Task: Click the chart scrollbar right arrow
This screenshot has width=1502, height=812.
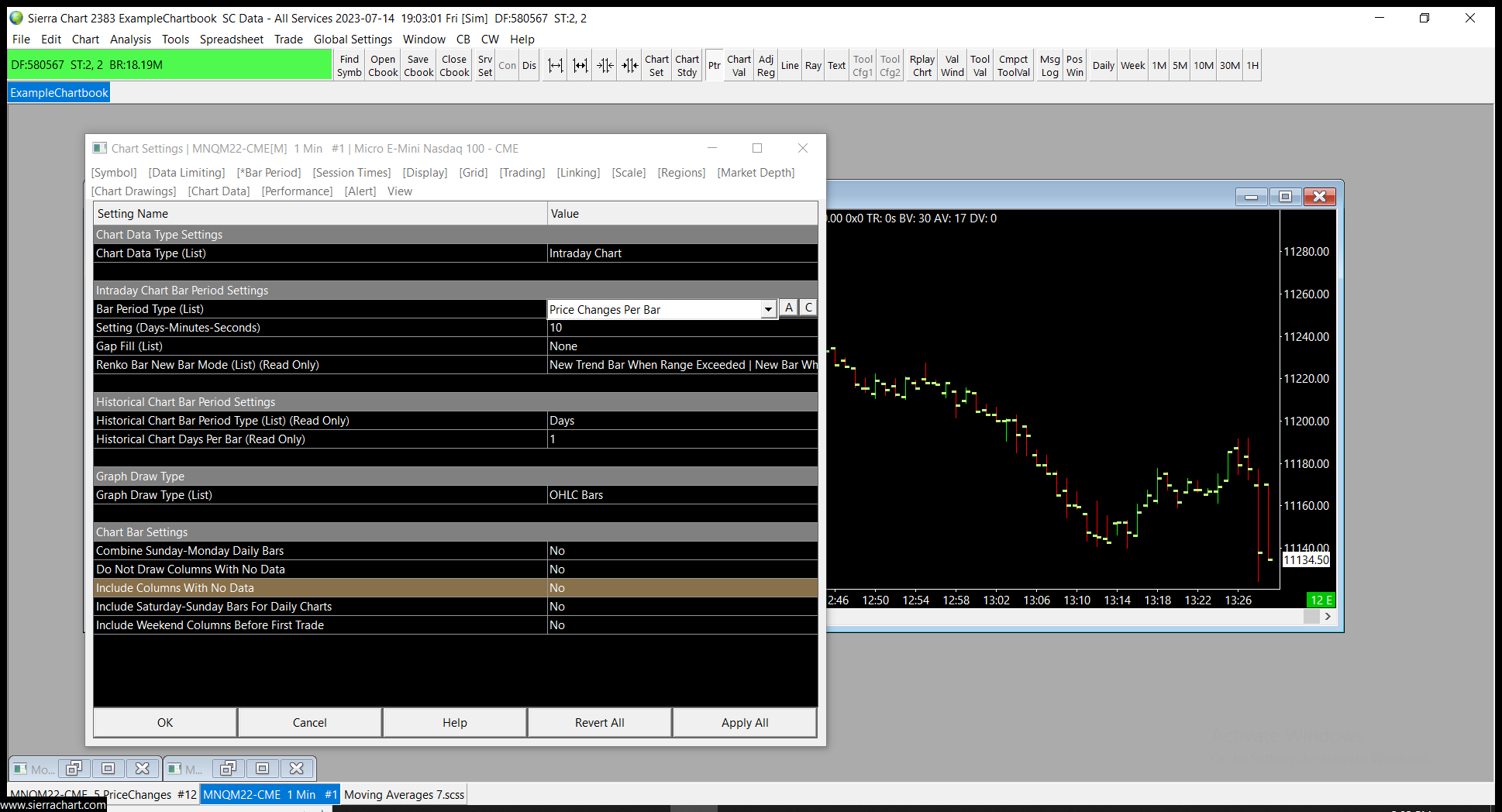Action: (1328, 617)
